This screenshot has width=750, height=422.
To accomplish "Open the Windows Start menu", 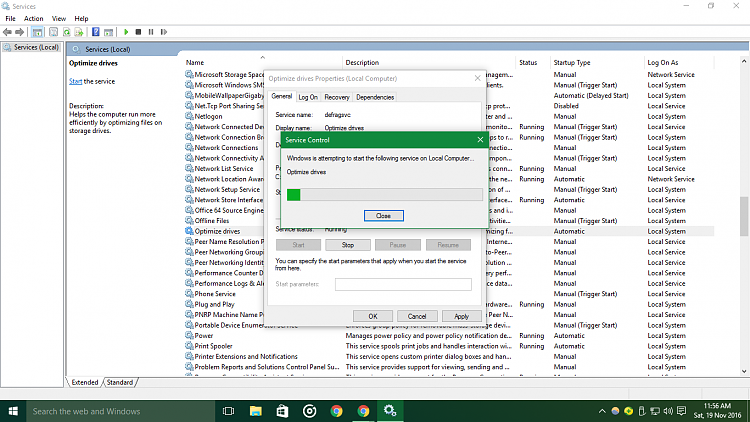I will coord(13,411).
